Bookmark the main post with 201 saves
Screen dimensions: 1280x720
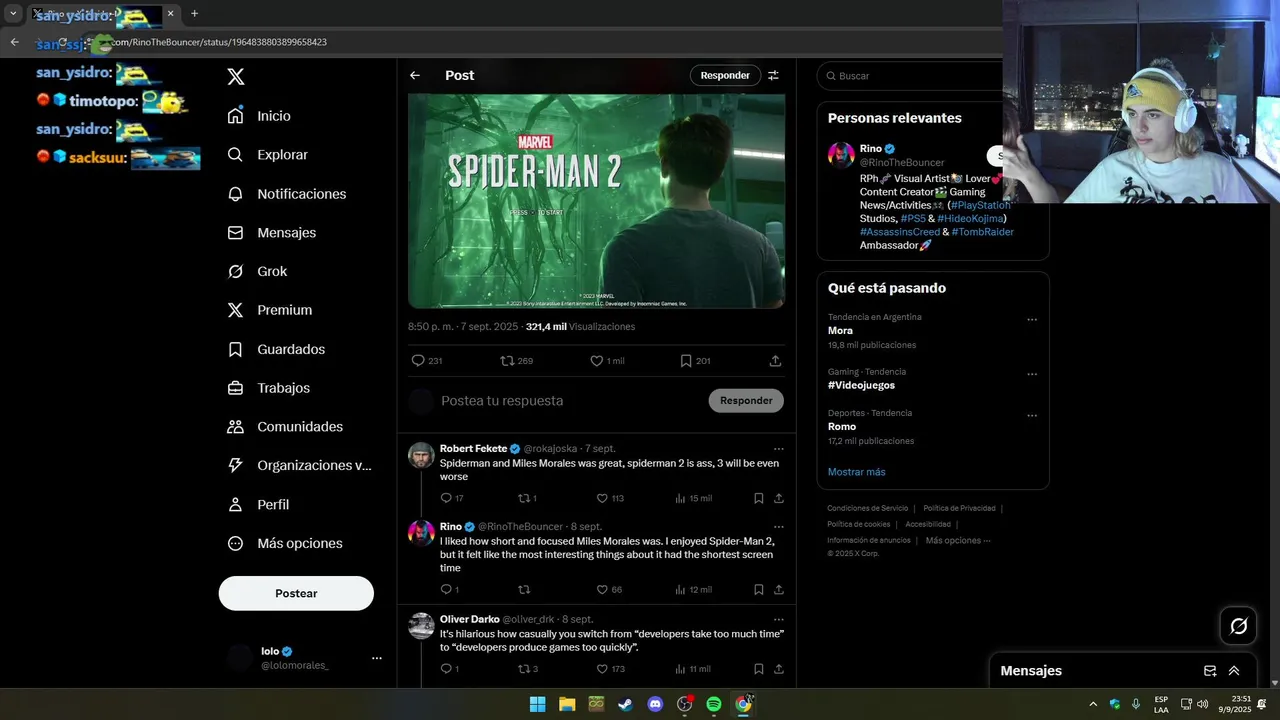coord(695,361)
